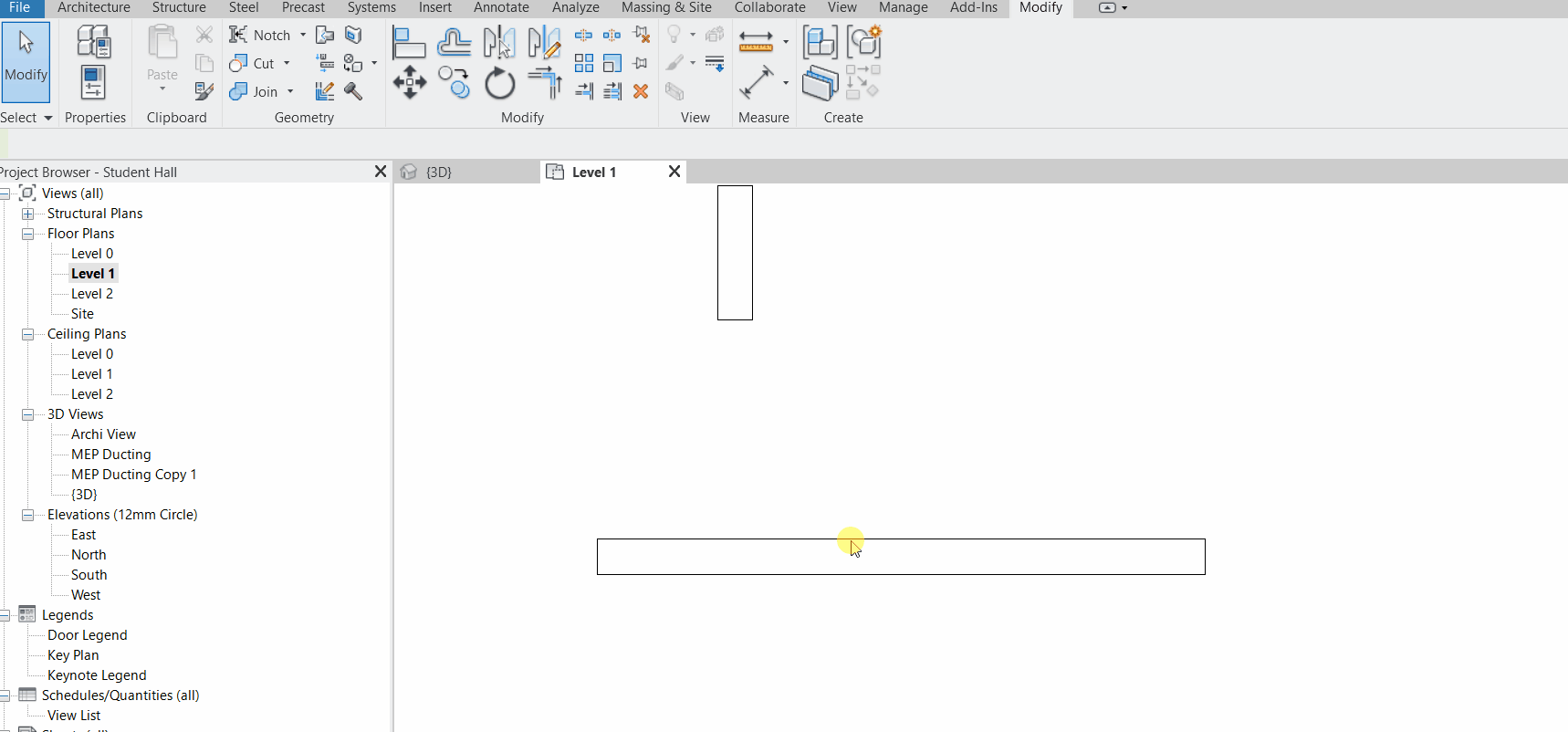Collapse the Ceiling Plans node
1568x732 pixels.
[x=27, y=334]
